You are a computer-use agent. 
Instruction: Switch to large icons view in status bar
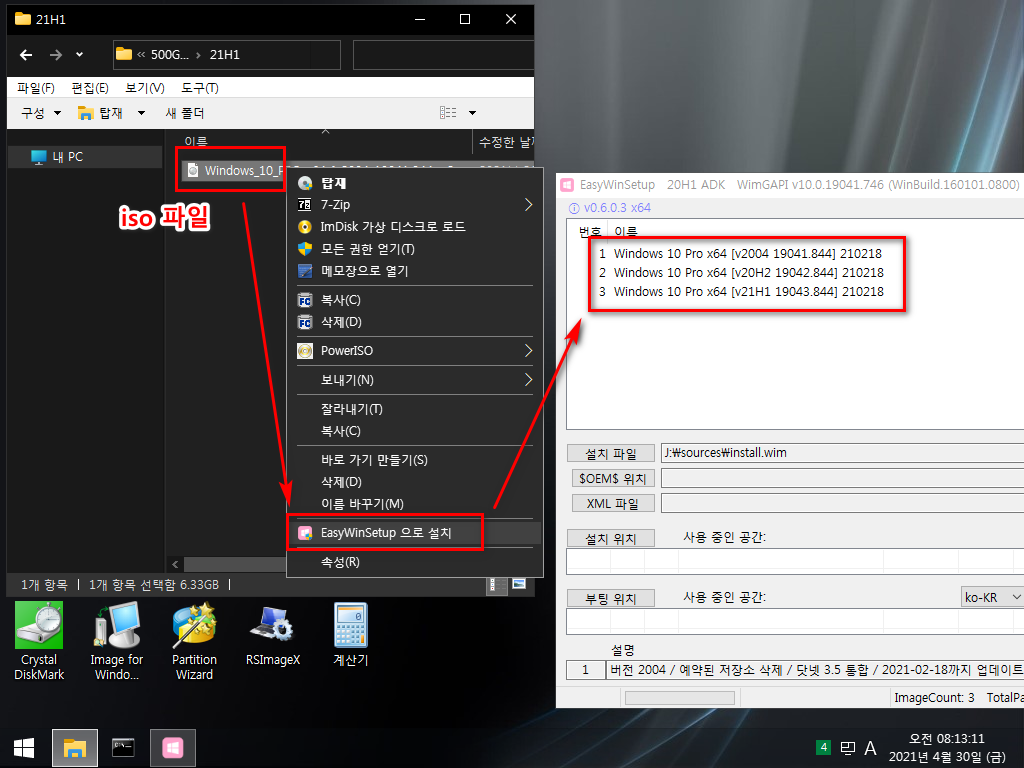pyautogui.click(x=519, y=584)
